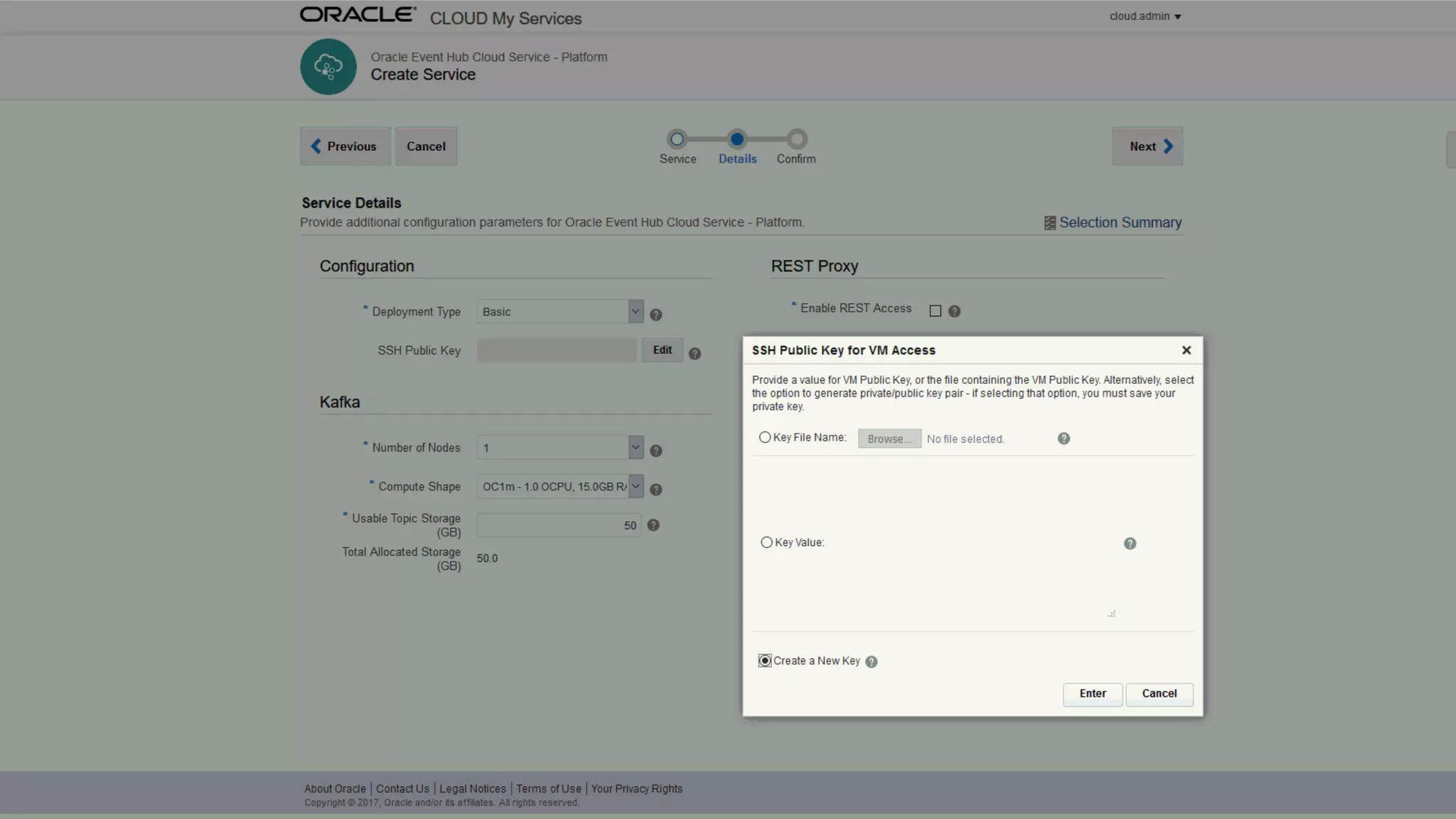Screen dimensions: 1456x819
Task: Select the Key File Name radio button
Action: pos(765,438)
